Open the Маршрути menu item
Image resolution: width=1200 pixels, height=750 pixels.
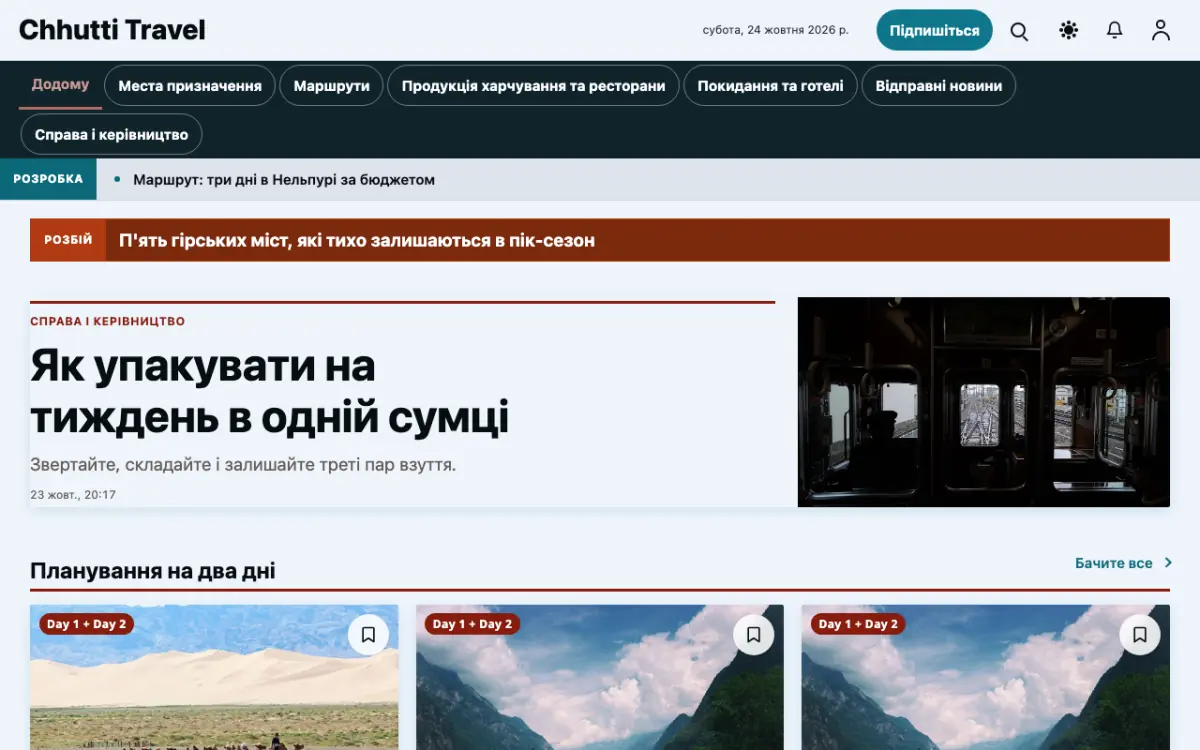[331, 86]
